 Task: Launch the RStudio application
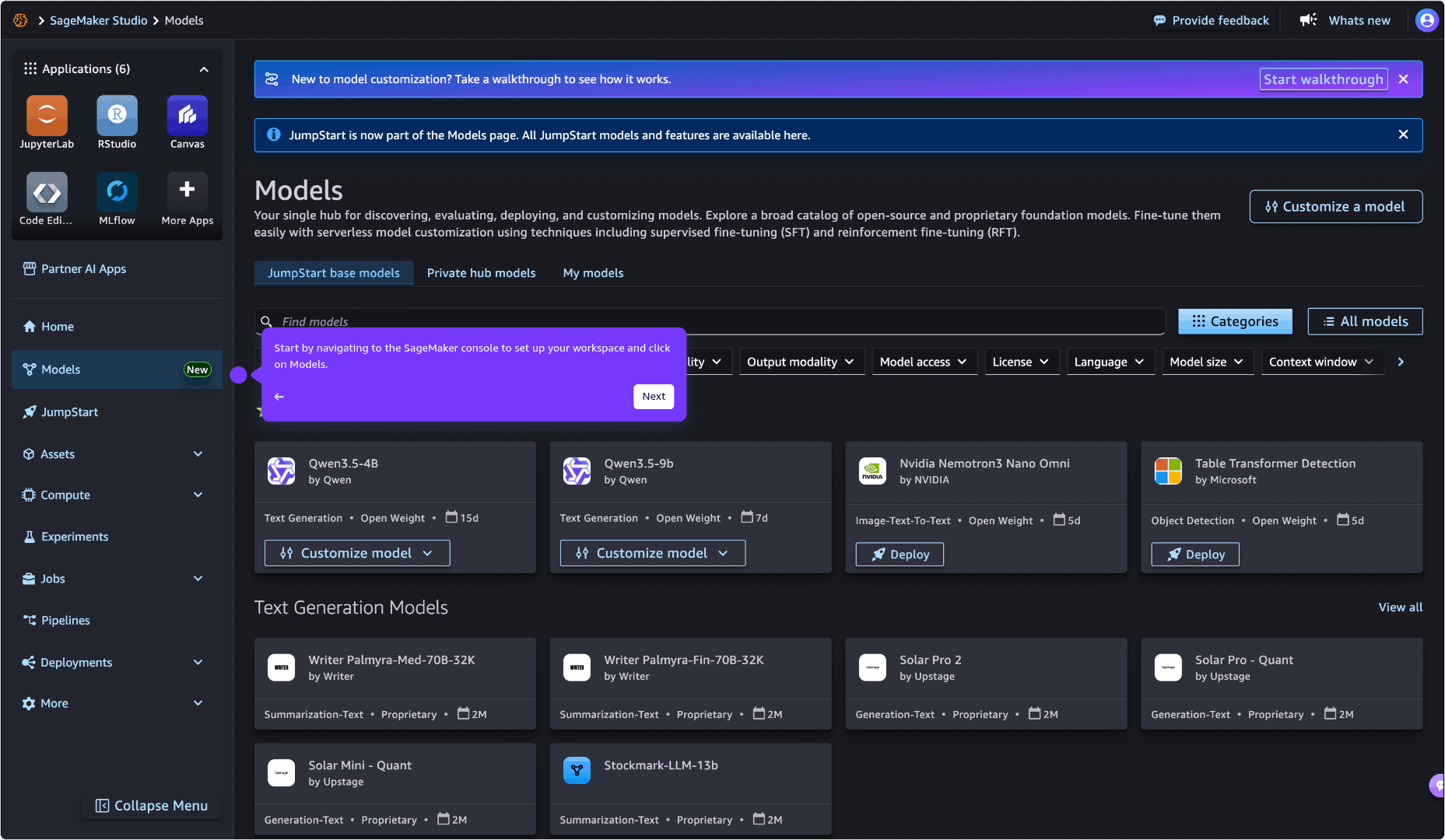click(x=117, y=116)
